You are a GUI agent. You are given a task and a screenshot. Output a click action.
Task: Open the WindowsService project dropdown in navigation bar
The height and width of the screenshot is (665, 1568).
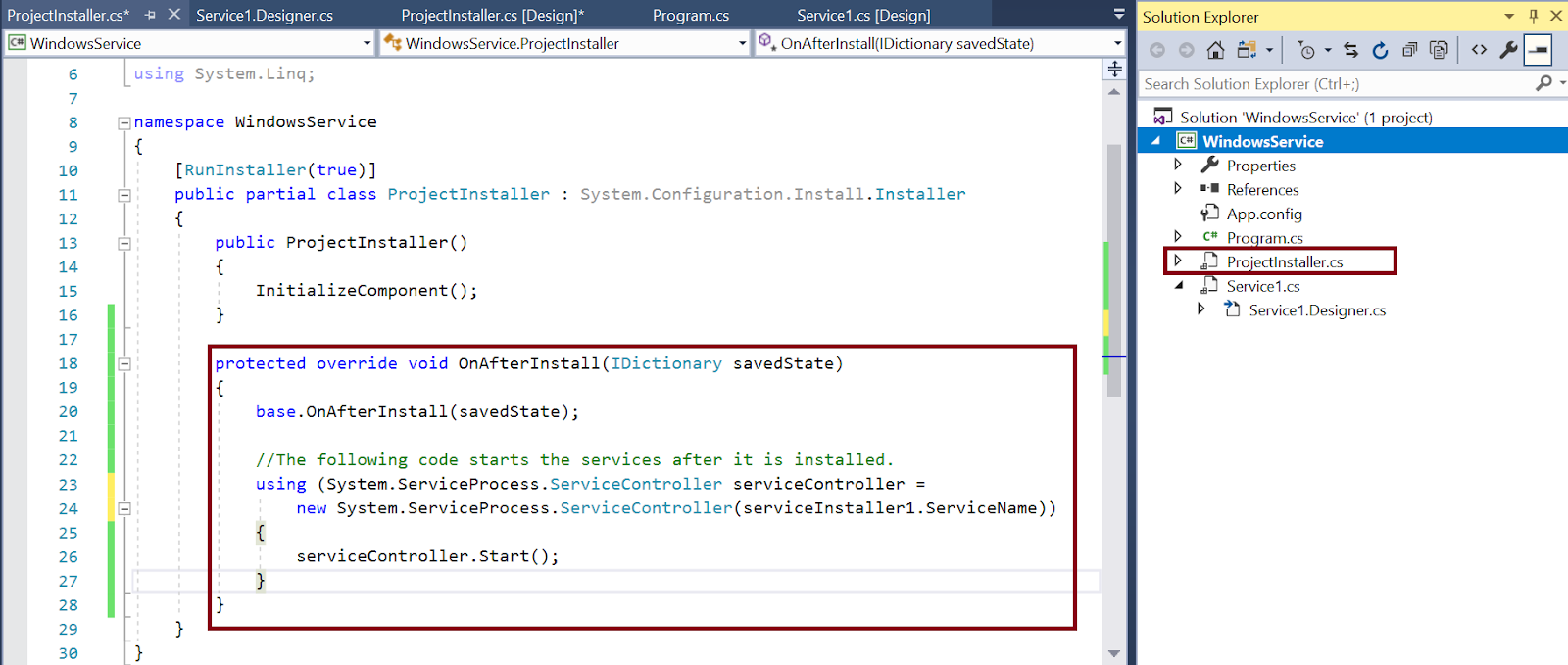[367, 43]
